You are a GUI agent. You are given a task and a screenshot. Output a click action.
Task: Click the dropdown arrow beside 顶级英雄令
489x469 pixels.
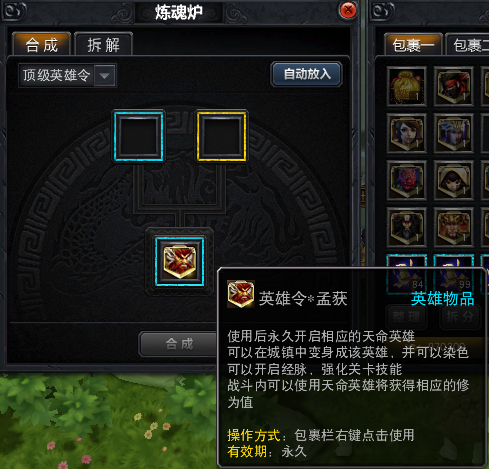click(x=104, y=76)
